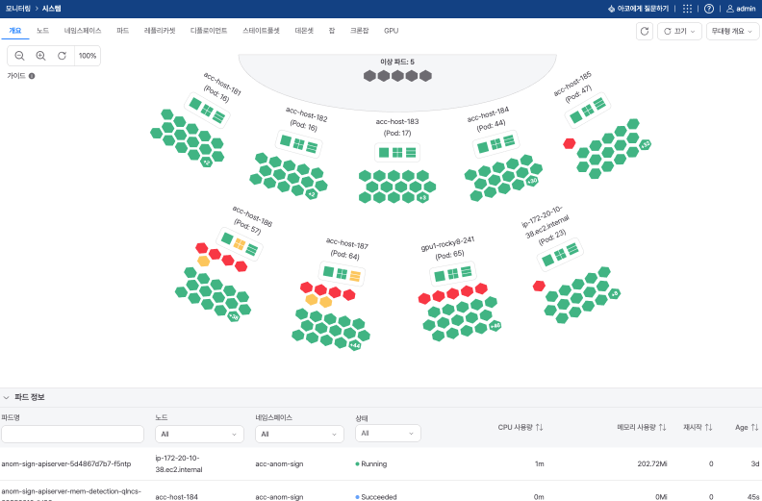Viewport: 762px width, 501px height.
Task: Click into the 파드명 search field
Action: pos(72,434)
